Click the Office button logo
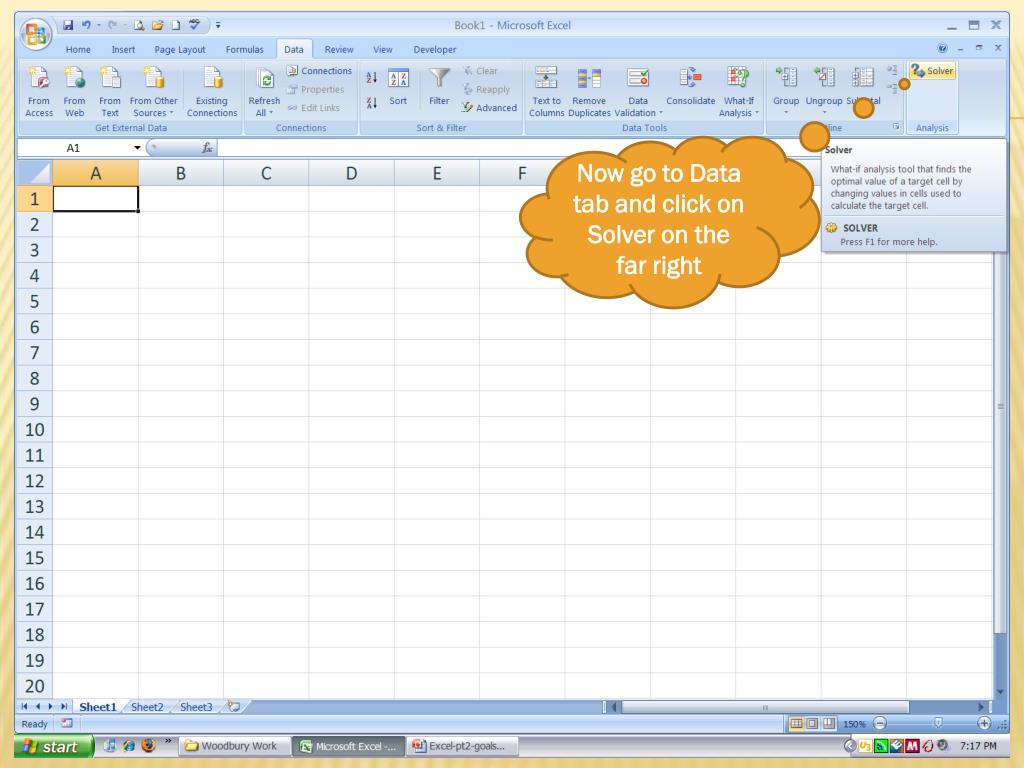 coord(36,33)
